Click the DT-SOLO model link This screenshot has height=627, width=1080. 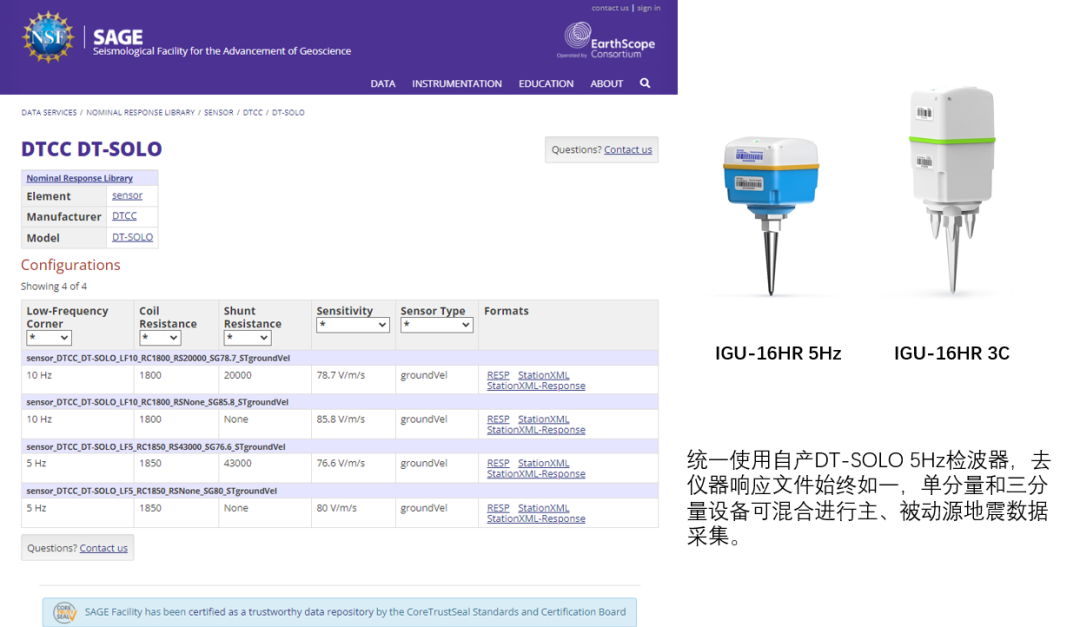tap(132, 237)
